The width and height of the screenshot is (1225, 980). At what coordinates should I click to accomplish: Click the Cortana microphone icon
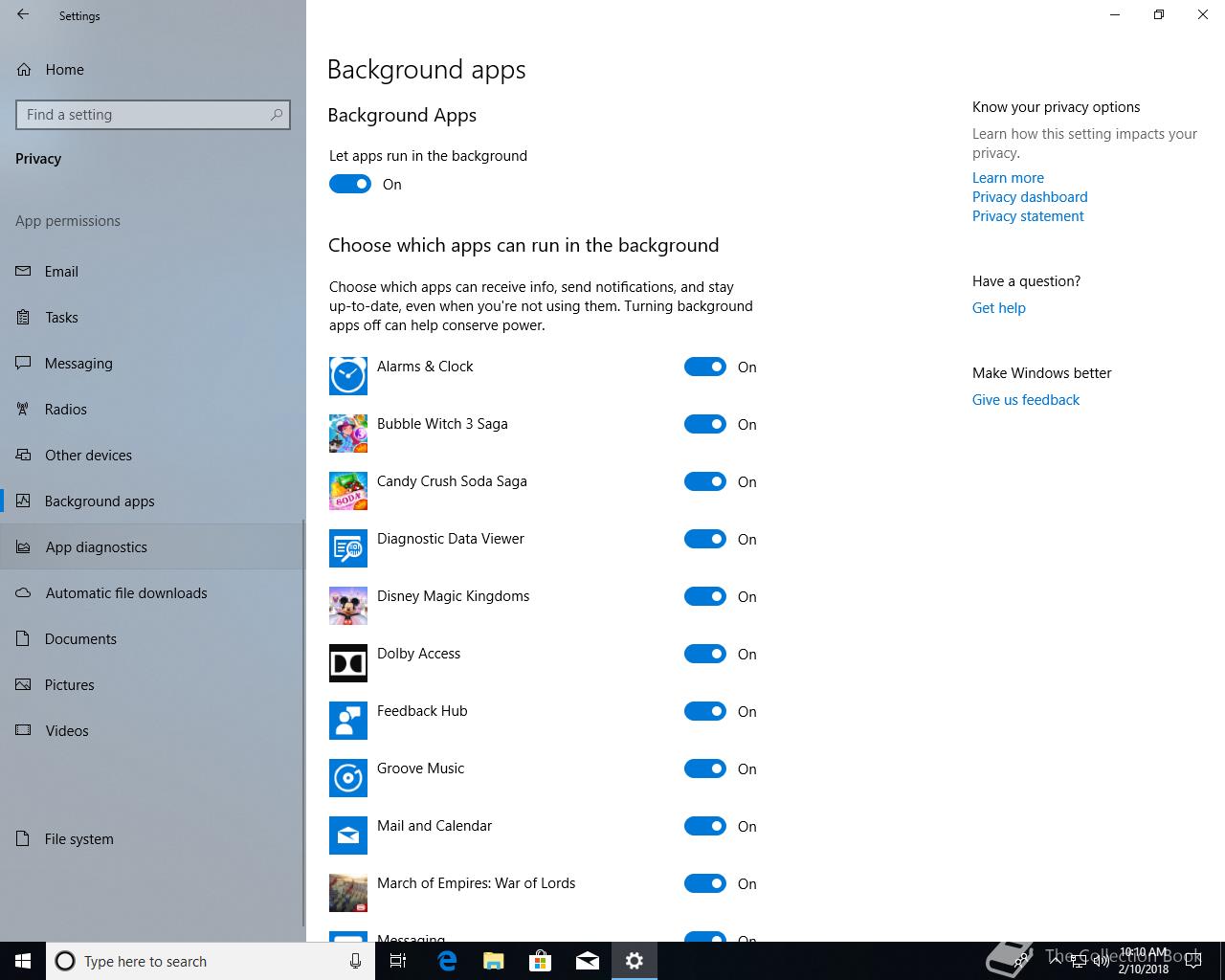[355, 961]
